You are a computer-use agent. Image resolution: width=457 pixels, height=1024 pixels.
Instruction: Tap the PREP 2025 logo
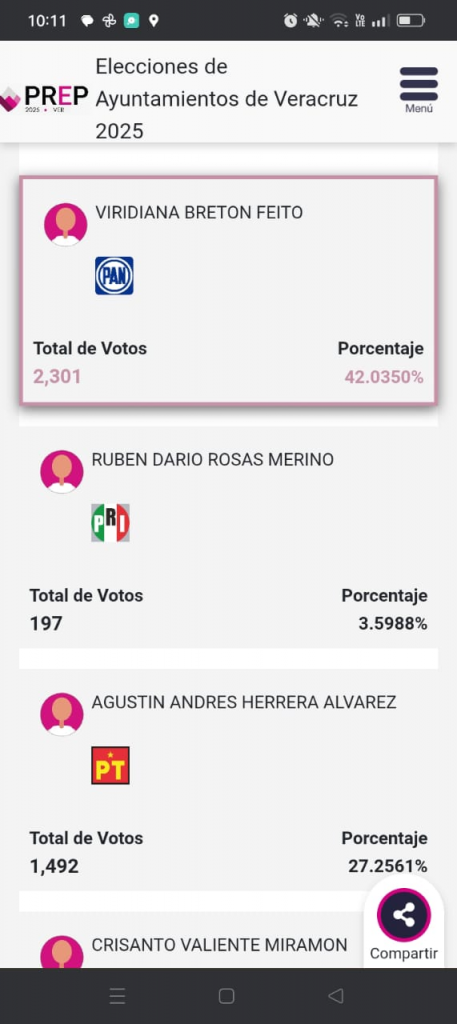pyautogui.click(x=45, y=99)
